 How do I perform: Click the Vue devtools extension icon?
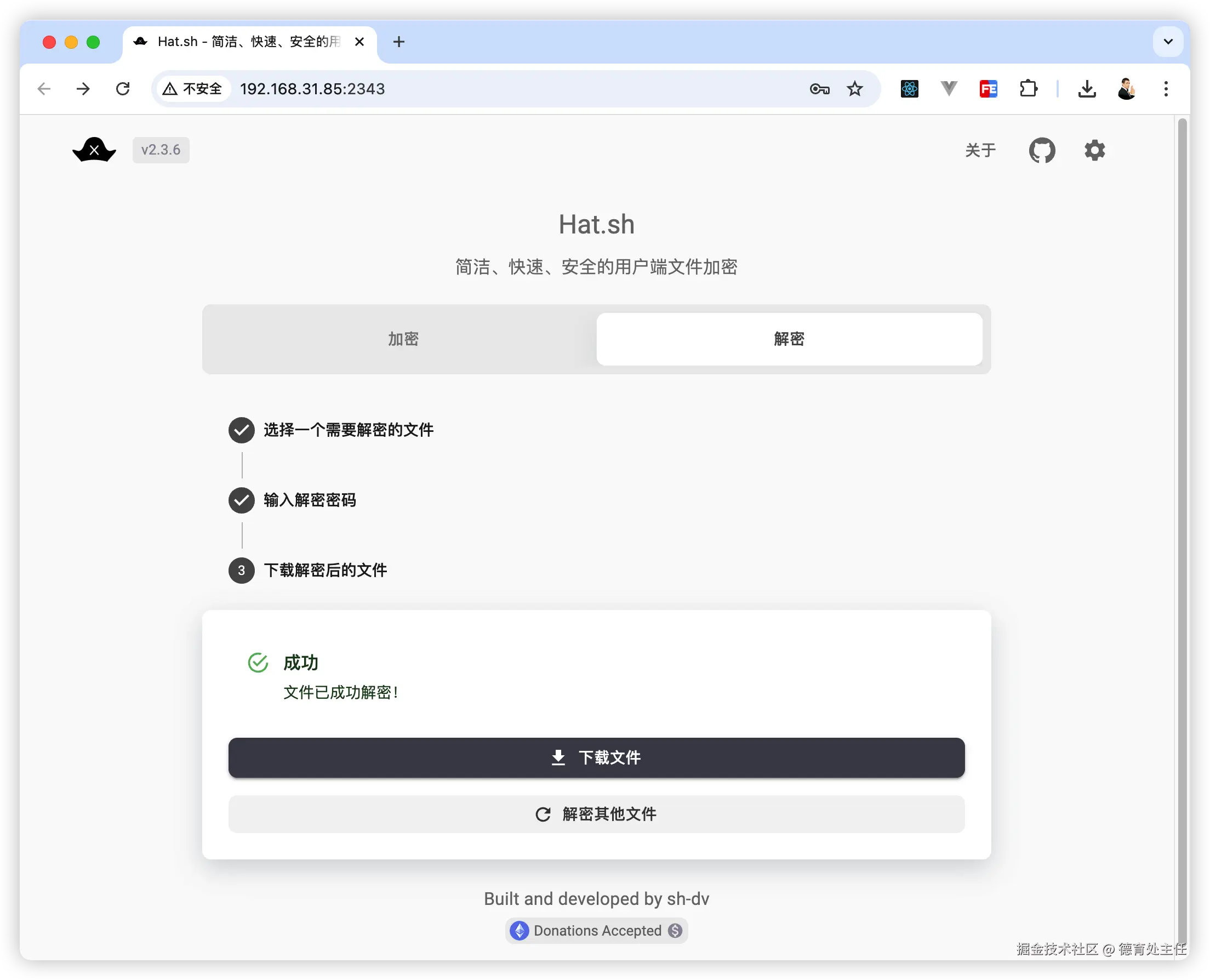point(948,89)
